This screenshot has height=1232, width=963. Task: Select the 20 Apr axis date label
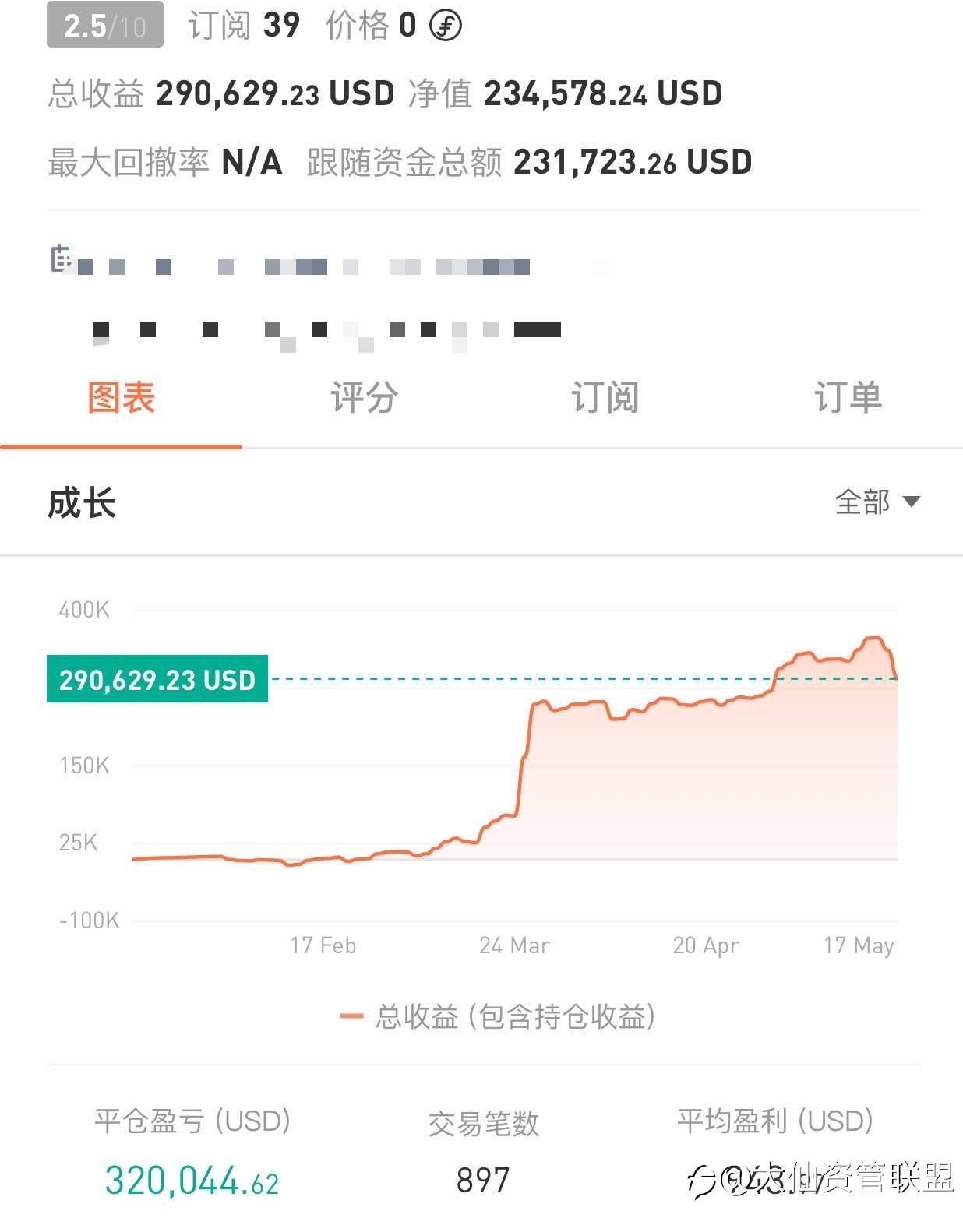point(706,945)
